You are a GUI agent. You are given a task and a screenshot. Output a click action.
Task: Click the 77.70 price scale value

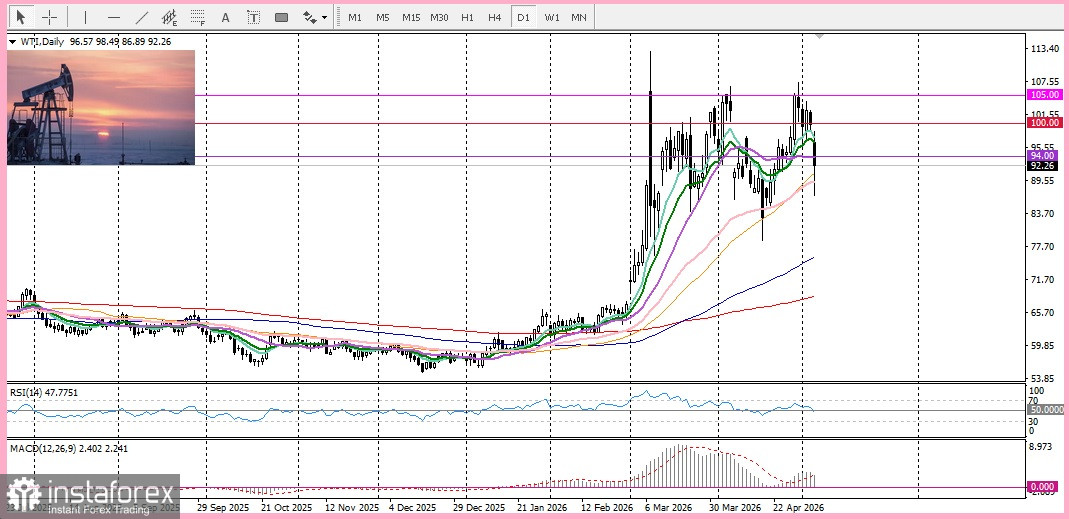pos(1044,246)
